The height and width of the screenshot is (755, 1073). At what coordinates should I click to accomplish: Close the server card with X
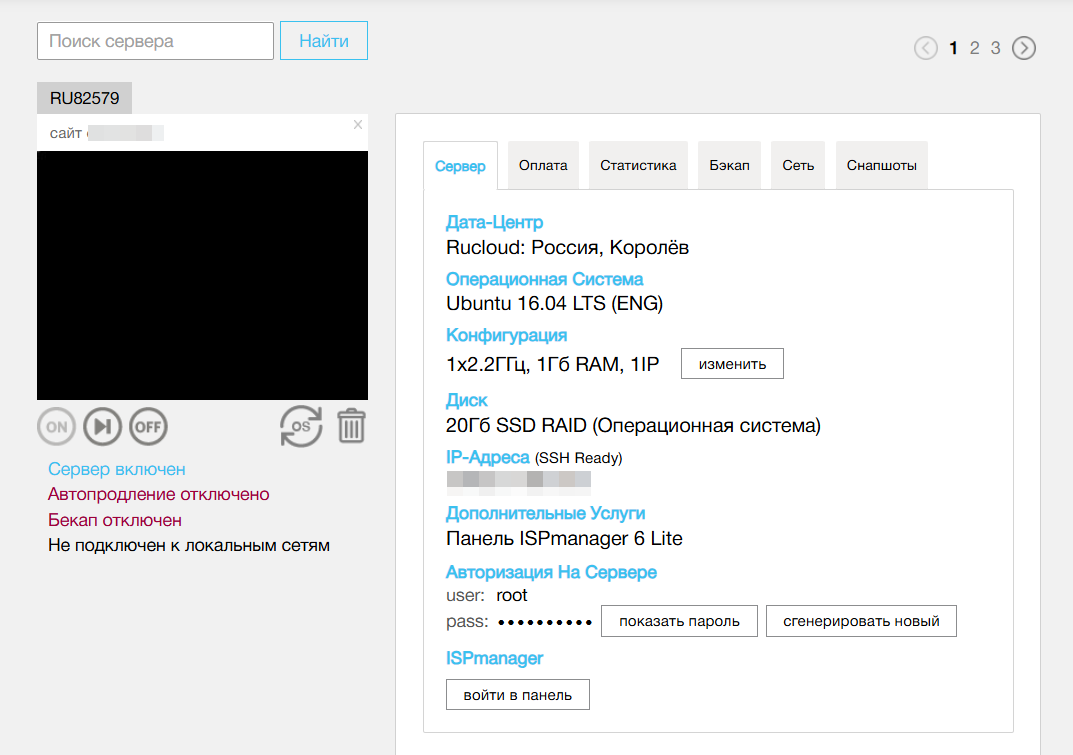[x=358, y=125]
